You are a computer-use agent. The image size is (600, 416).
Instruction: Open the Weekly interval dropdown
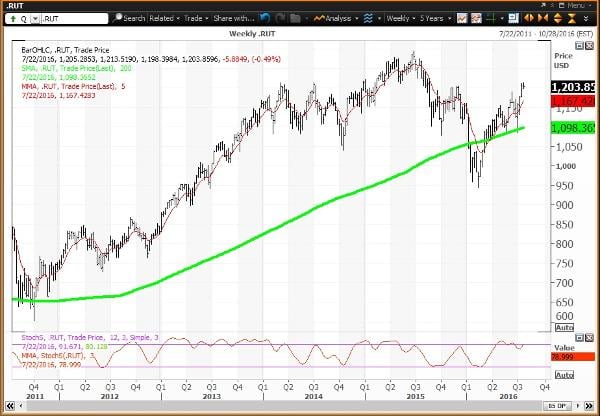(x=400, y=18)
